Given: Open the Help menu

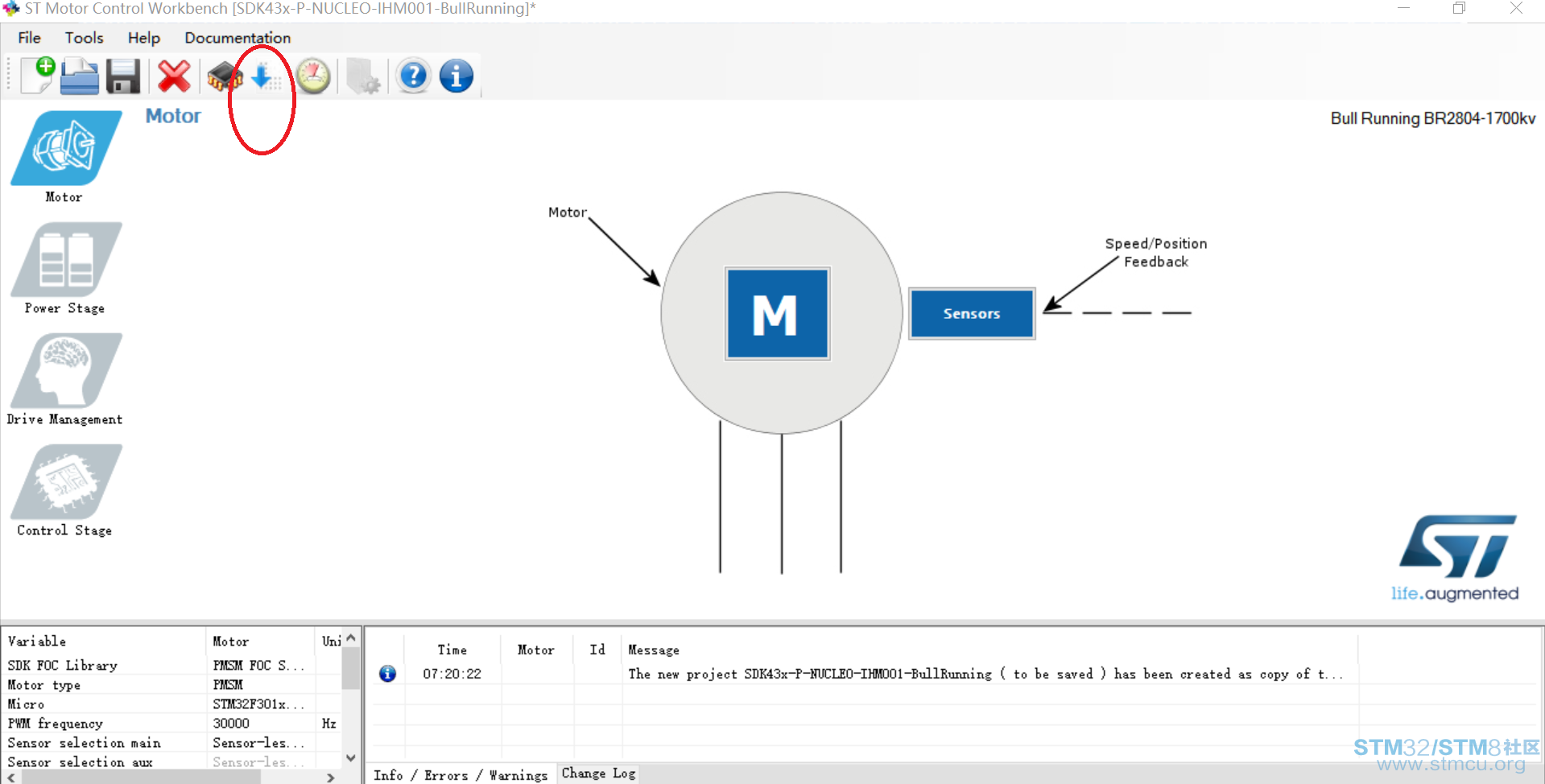Looking at the screenshot, I should click(x=143, y=38).
